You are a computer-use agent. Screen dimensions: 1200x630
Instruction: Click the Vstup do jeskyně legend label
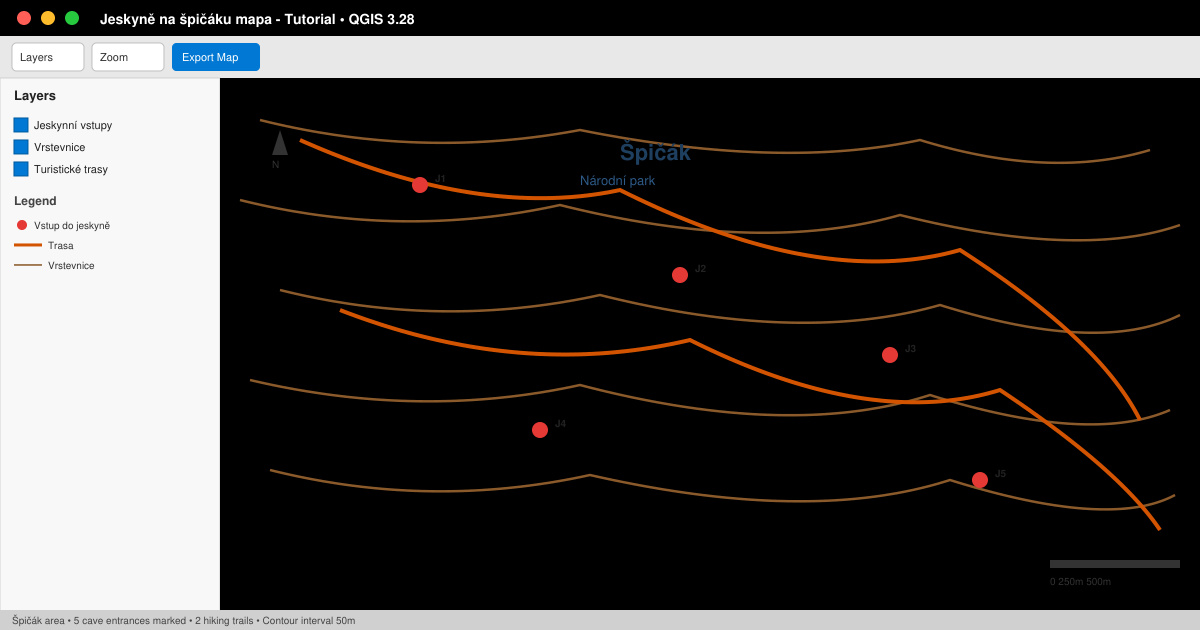[72, 226]
